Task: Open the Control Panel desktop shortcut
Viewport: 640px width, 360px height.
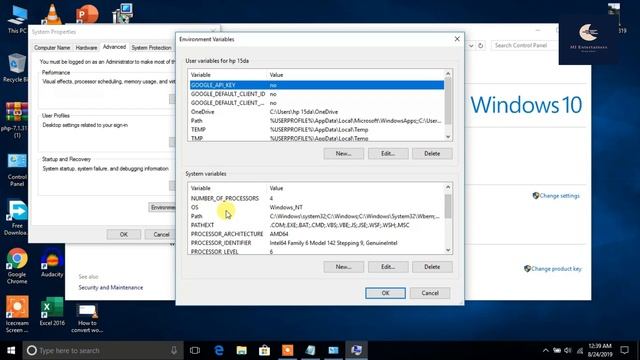Action: click(x=17, y=170)
